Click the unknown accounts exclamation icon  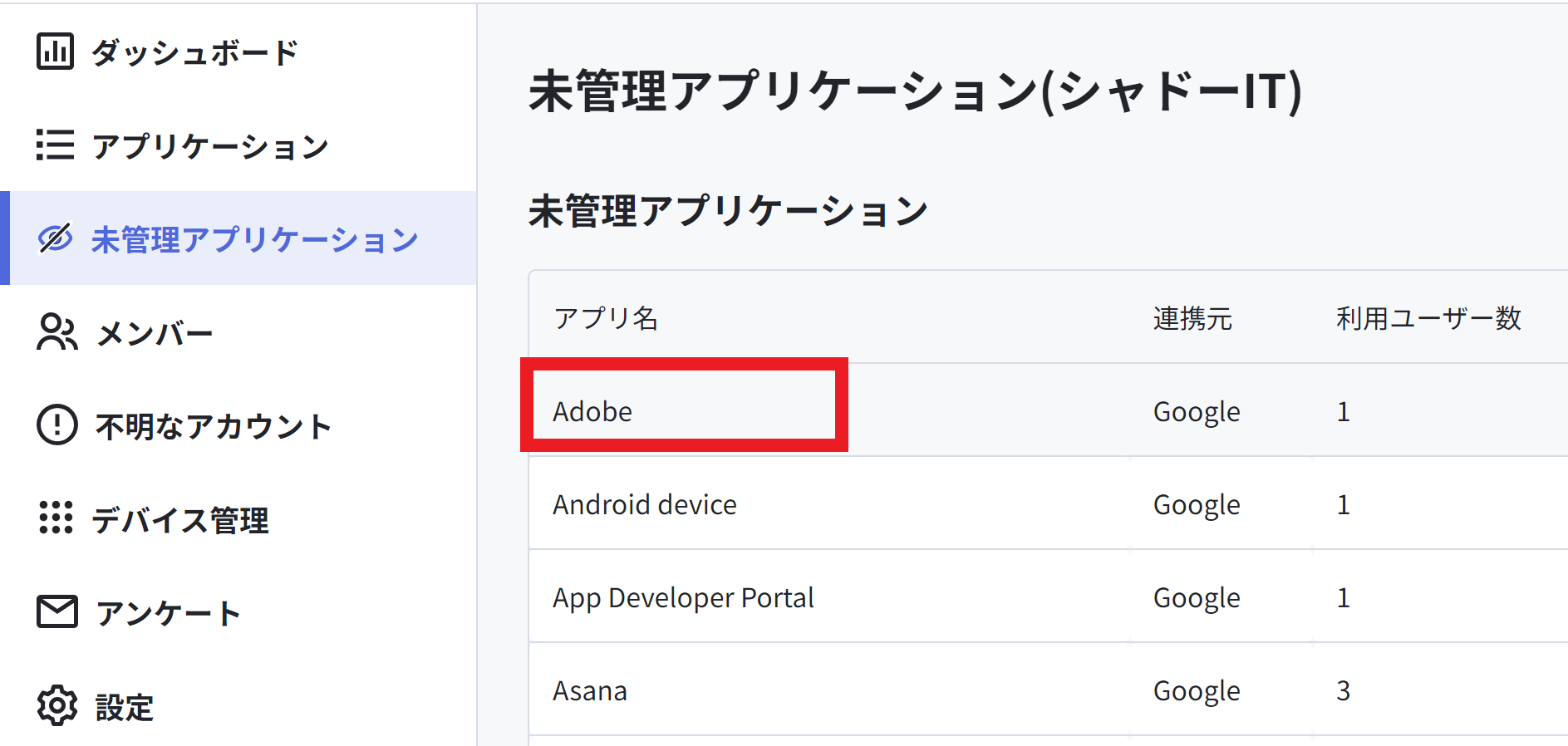click(57, 425)
